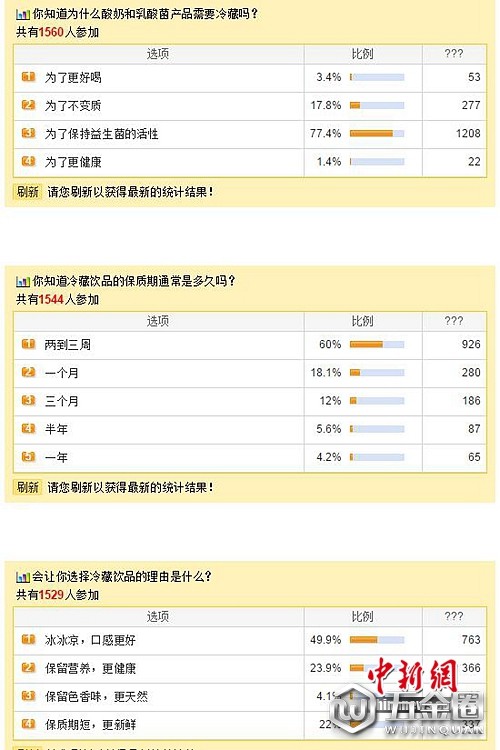This screenshot has width=500, height=750.
Task: Click the 比例 column header in second poll
Action: pyautogui.click(x=363, y=321)
